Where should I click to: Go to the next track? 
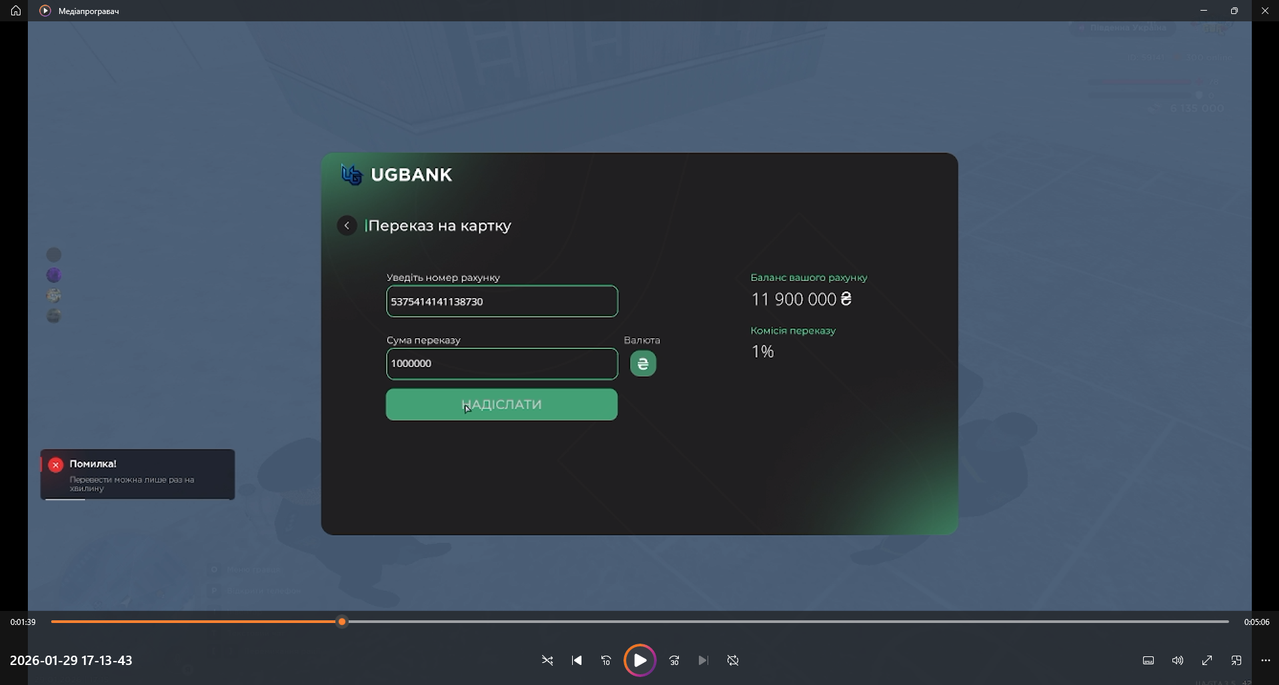coord(703,660)
